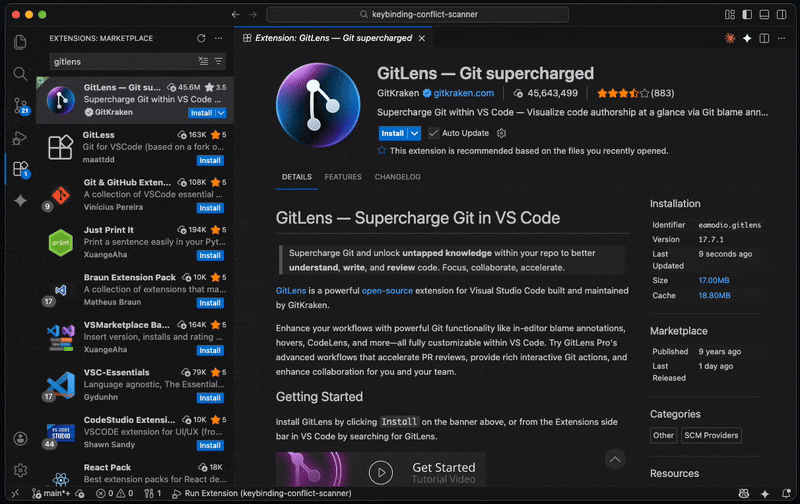Open notifications bell in status bar
The image size is (800, 504).
[786, 493]
